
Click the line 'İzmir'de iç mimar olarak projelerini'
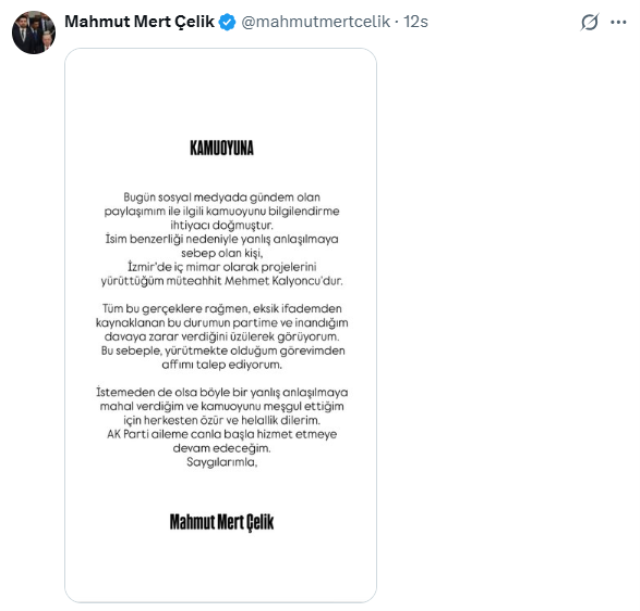[222, 267]
